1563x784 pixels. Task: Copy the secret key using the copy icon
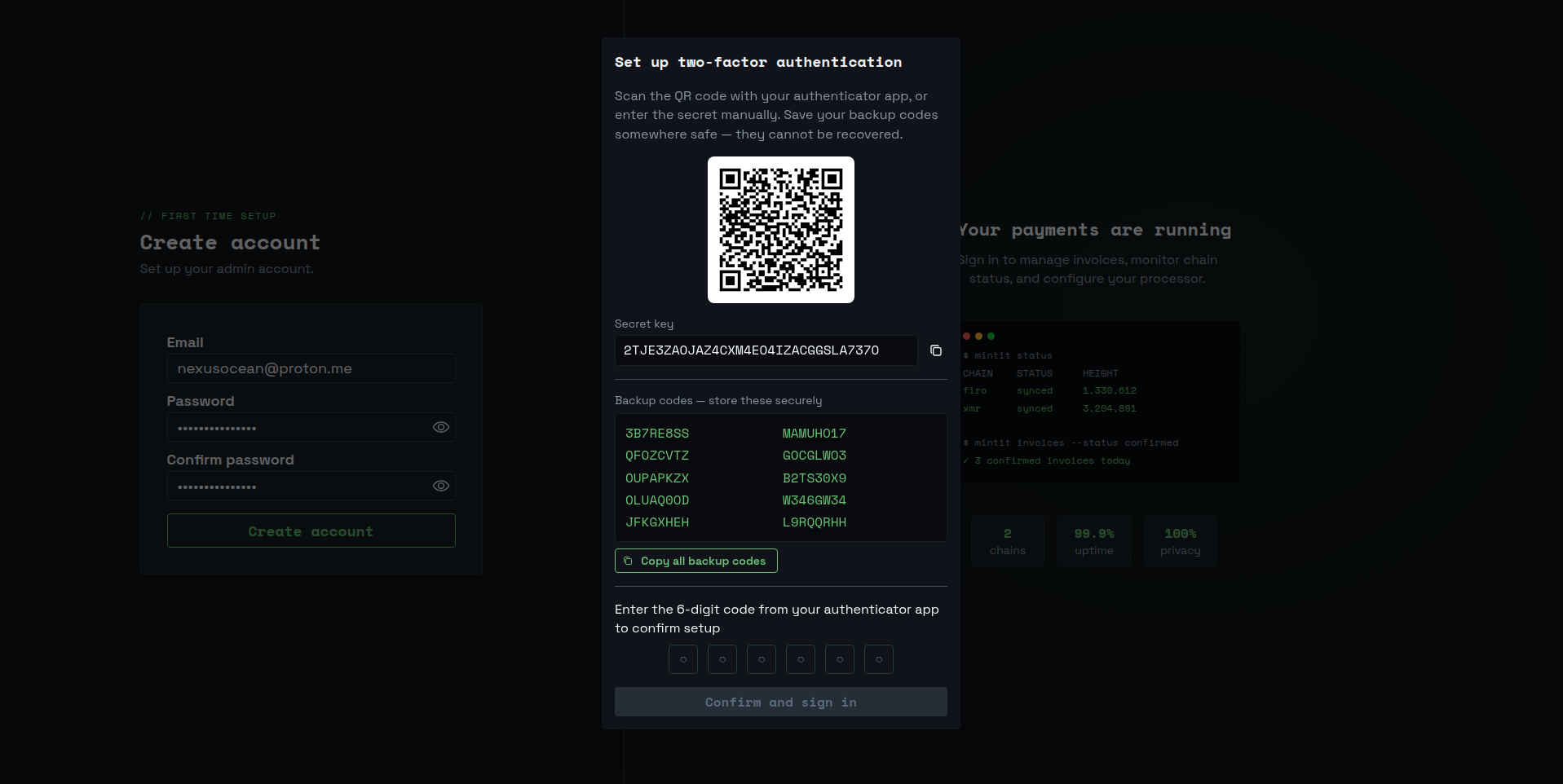click(x=936, y=350)
